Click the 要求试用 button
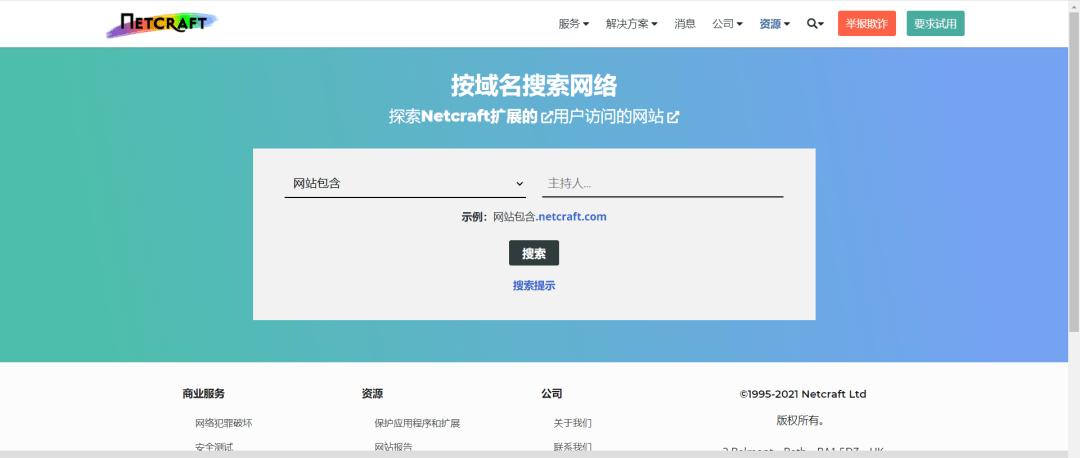 coord(935,23)
